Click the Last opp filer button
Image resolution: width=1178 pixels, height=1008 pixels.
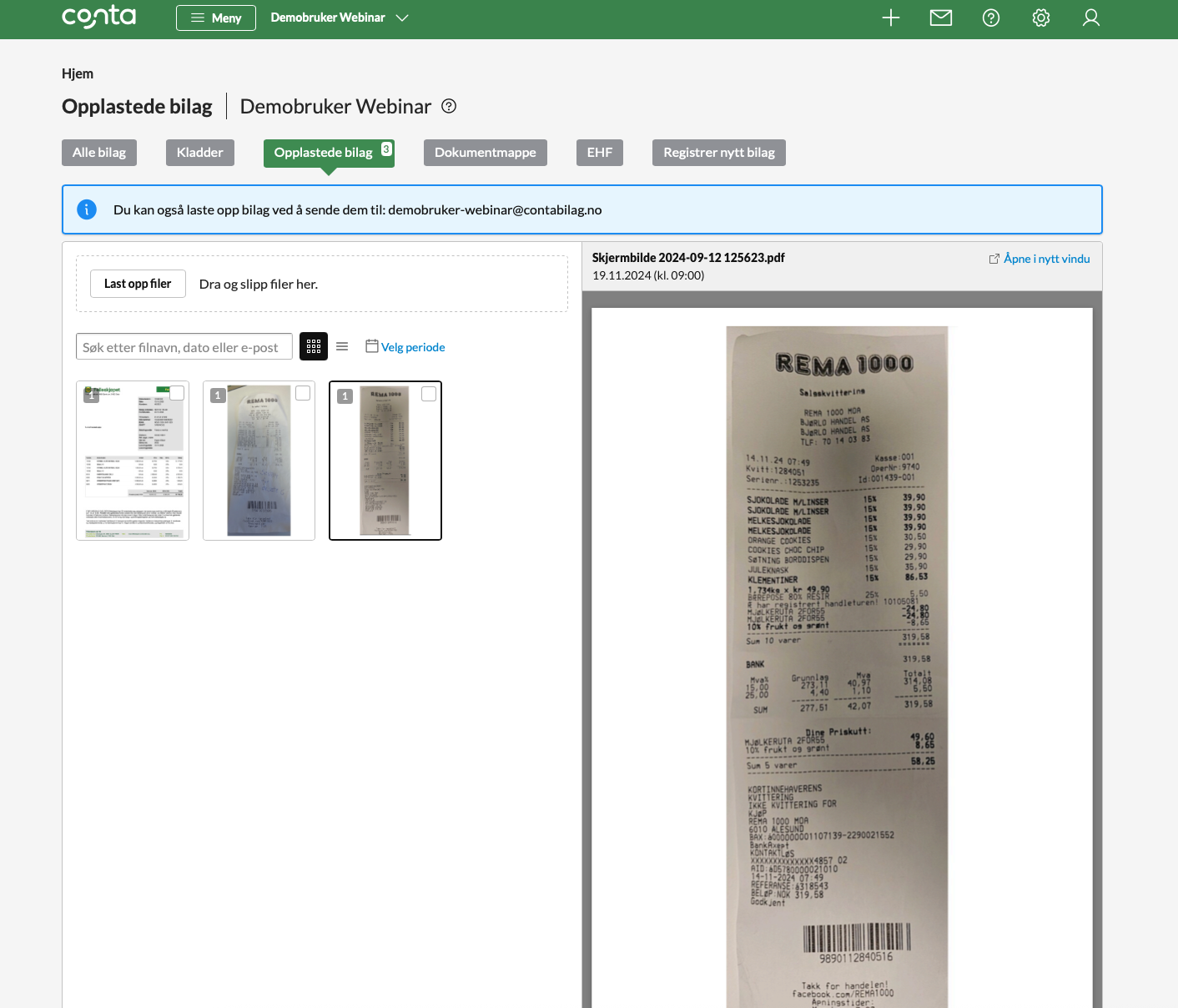pyautogui.click(x=138, y=284)
